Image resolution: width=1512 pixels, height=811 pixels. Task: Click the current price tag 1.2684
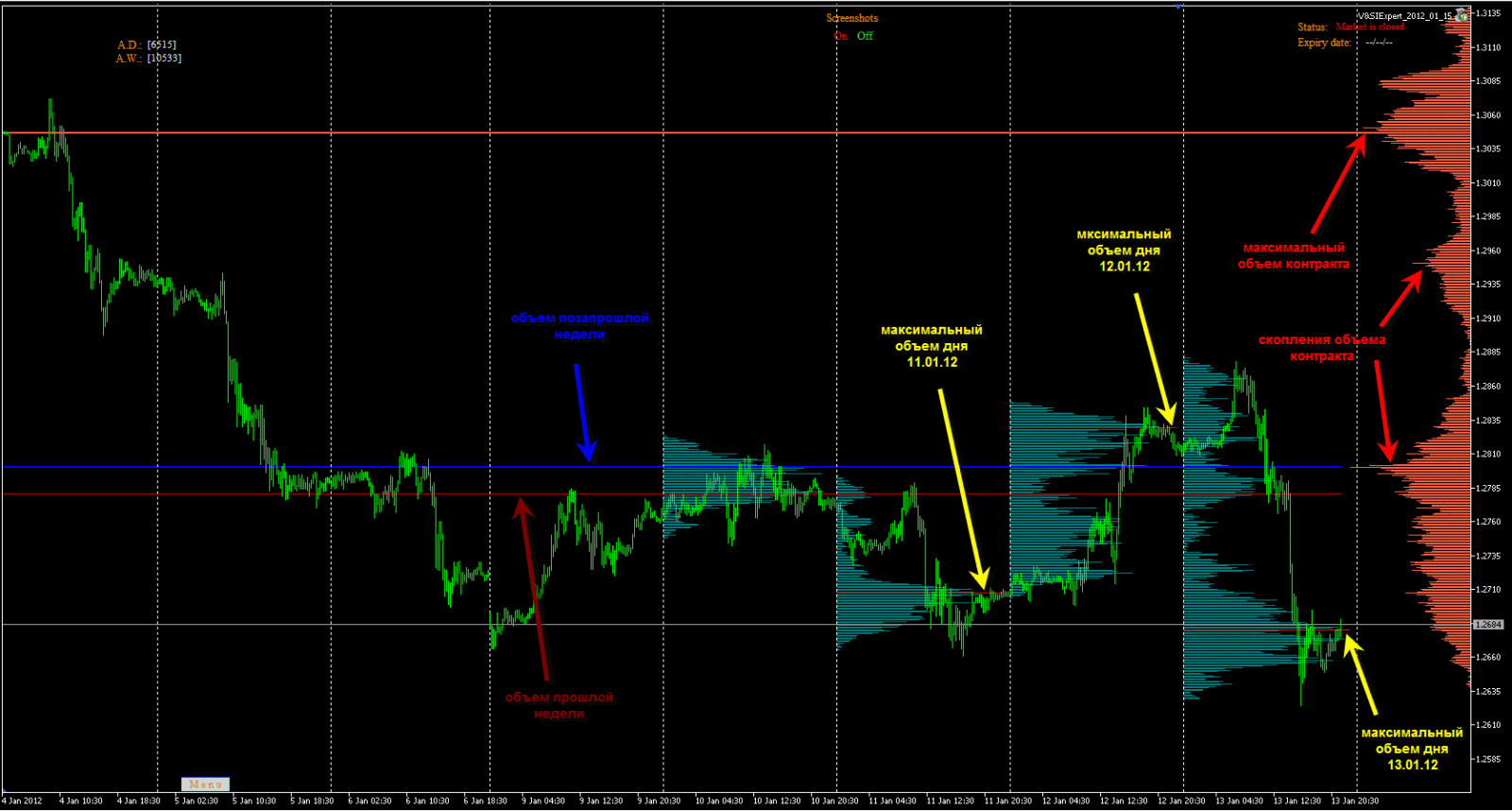click(1488, 625)
